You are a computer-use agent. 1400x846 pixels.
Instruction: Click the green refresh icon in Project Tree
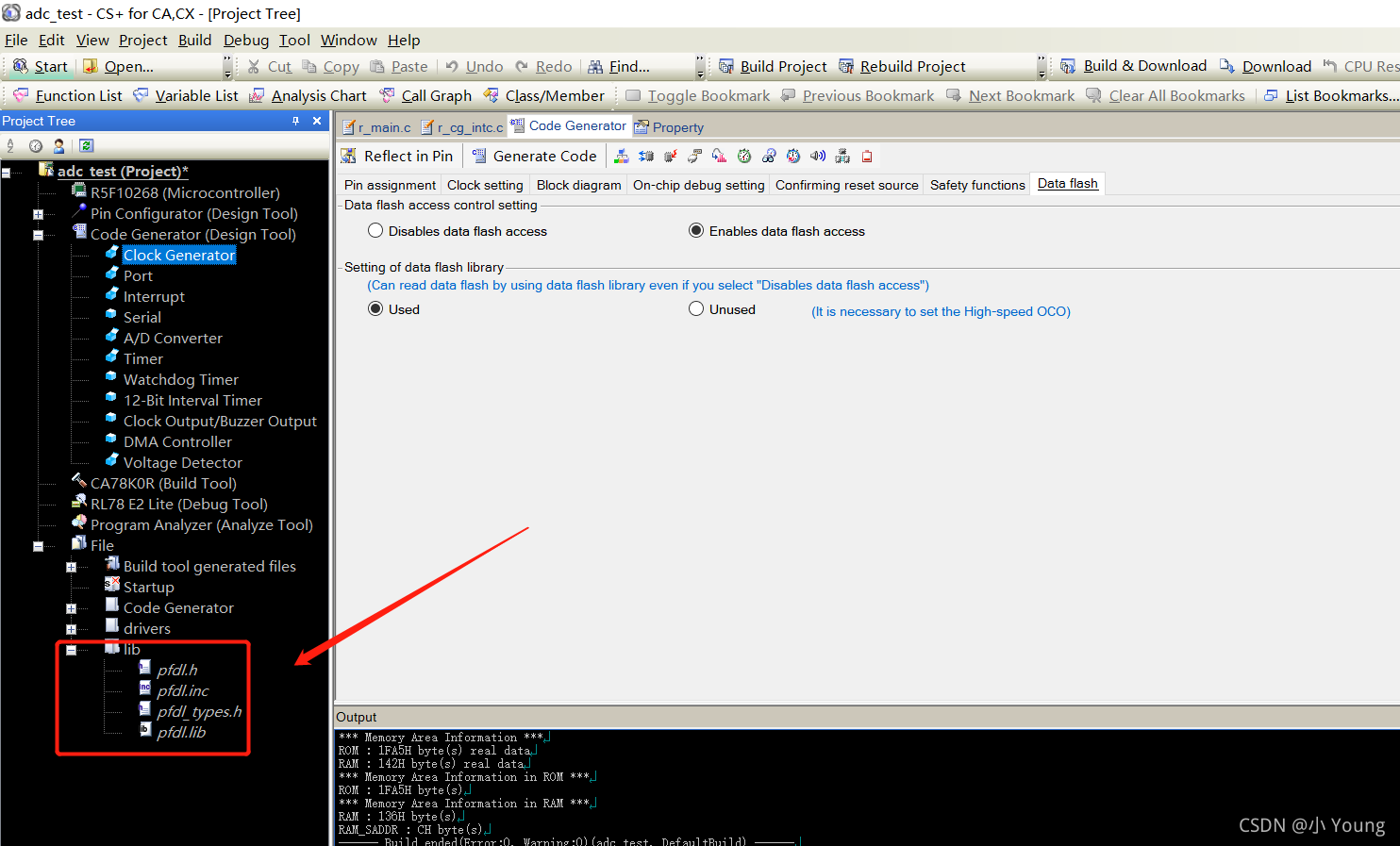click(x=86, y=146)
